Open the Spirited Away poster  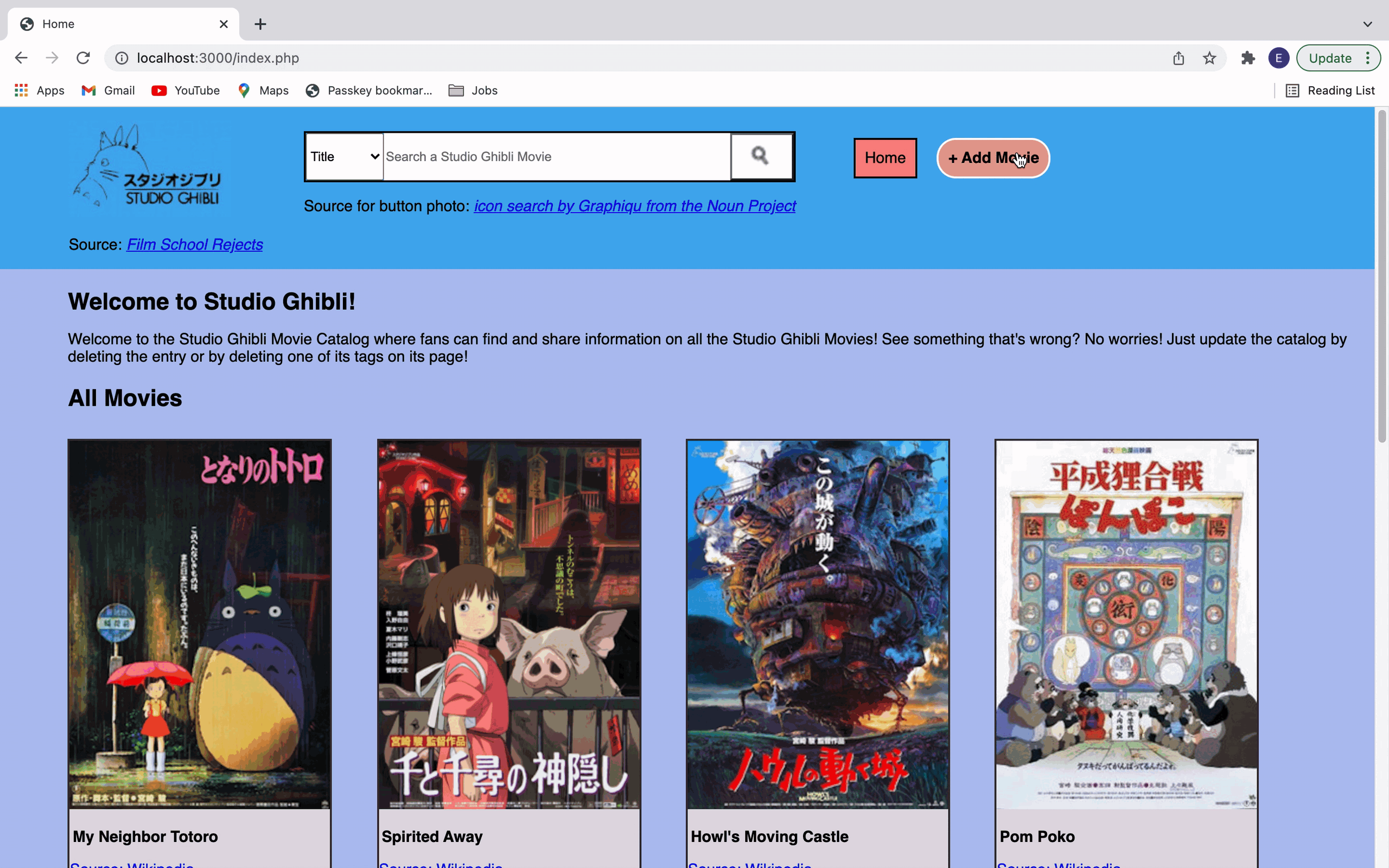click(x=508, y=624)
